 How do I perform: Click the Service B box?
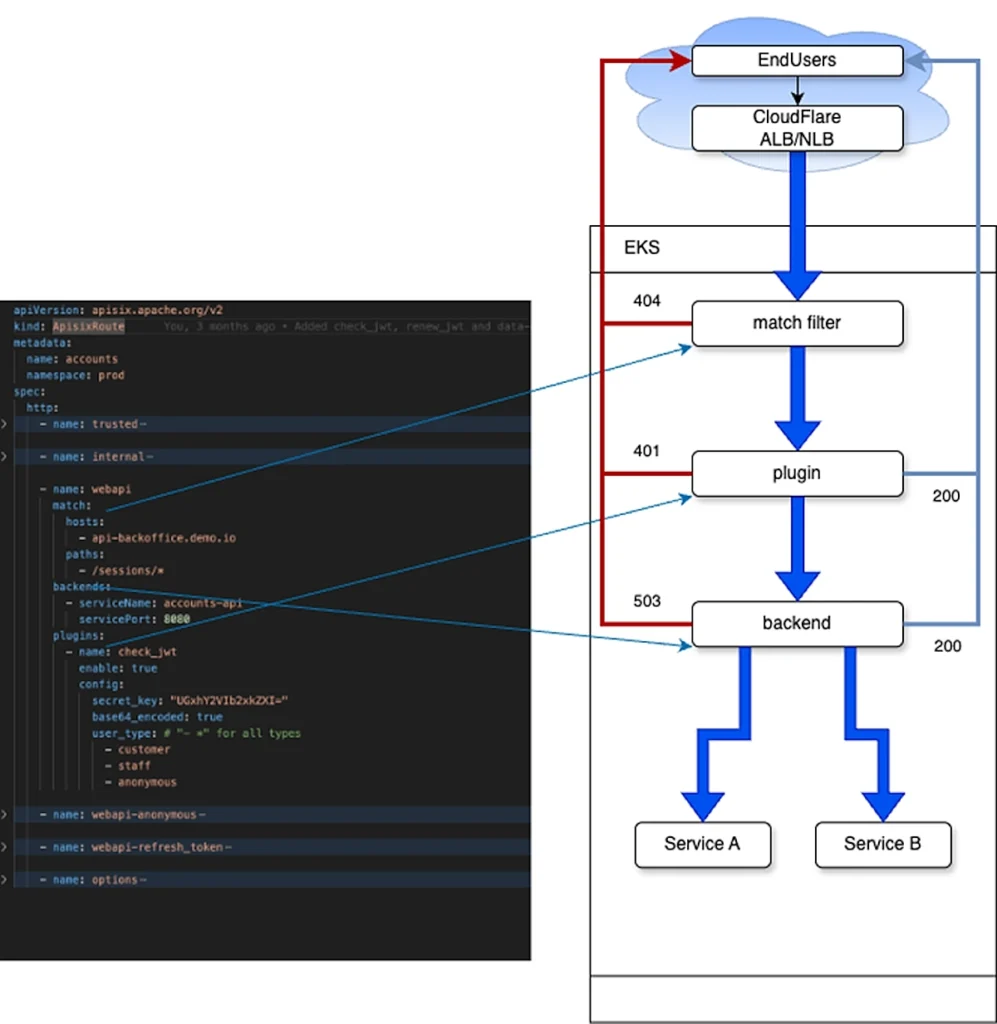(x=883, y=845)
